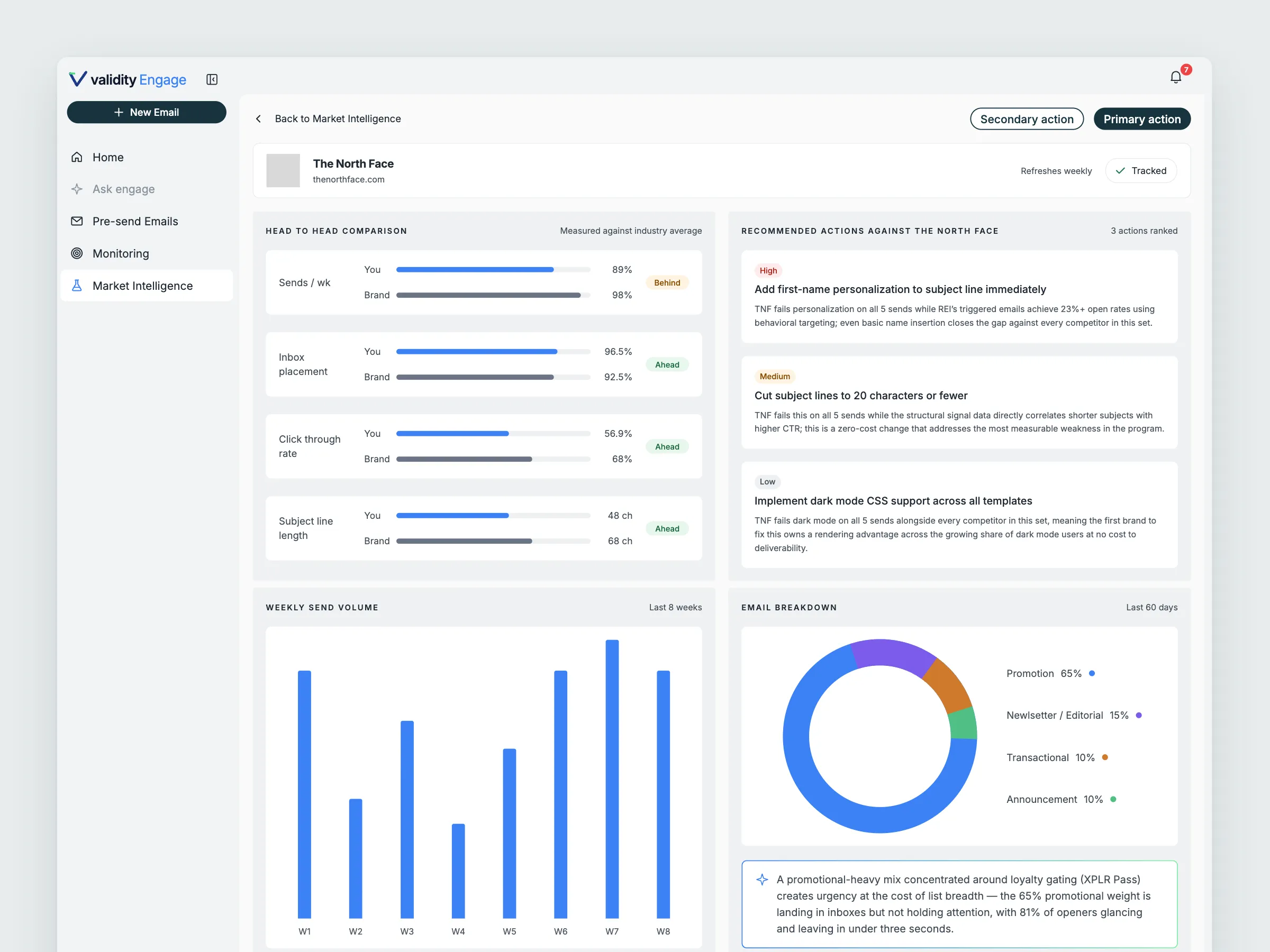
Task: Click the W7 bar in weekly volume
Action: click(612, 779)
